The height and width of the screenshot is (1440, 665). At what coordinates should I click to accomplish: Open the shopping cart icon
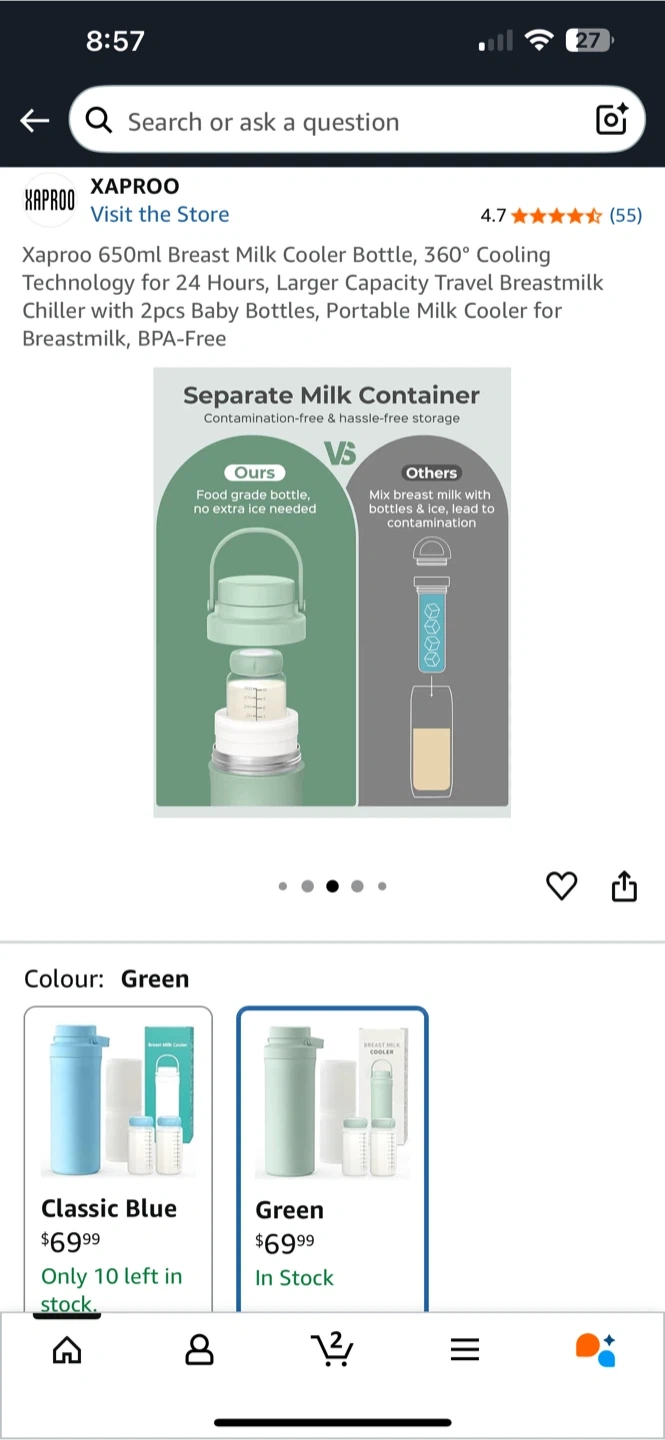pos(332,1349)
